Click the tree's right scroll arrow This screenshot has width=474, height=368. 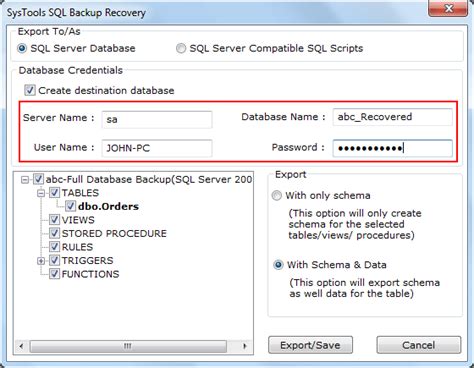[x=245, y=346]
